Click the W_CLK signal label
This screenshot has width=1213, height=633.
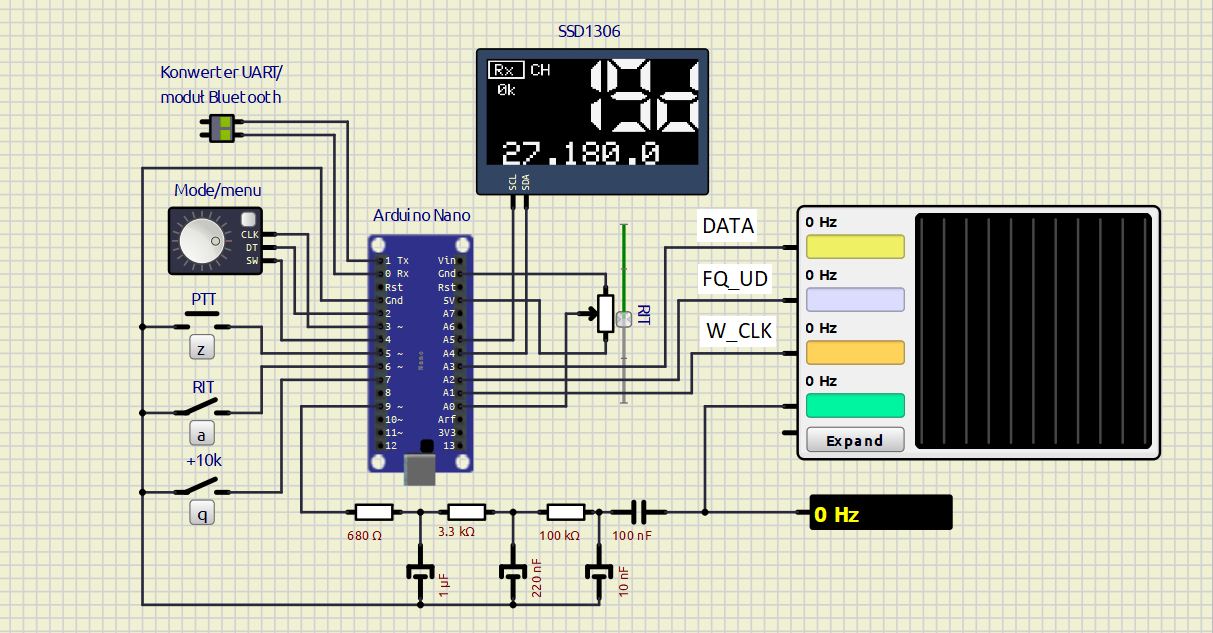coord(740,332)
